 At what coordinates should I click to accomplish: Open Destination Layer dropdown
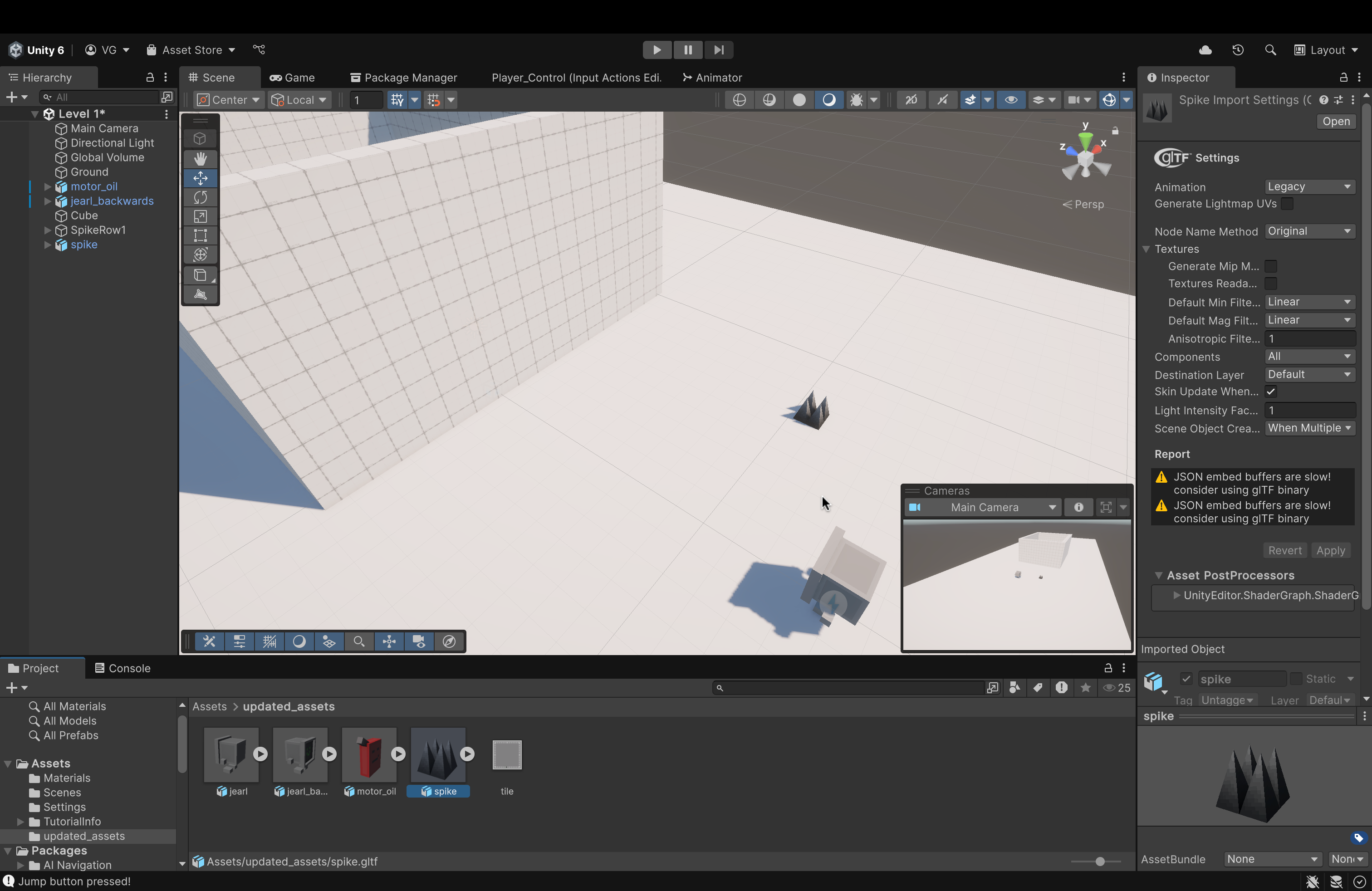pyautogui.click(x=1310, y=375)
